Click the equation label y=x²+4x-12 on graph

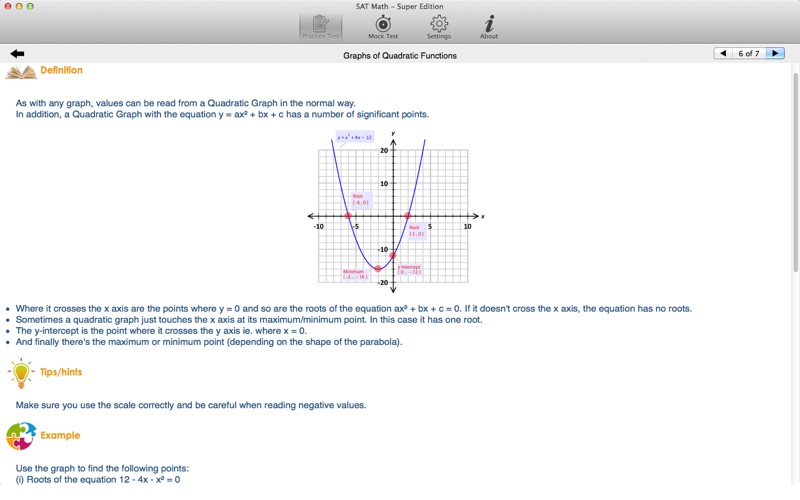tap(355, 137)
